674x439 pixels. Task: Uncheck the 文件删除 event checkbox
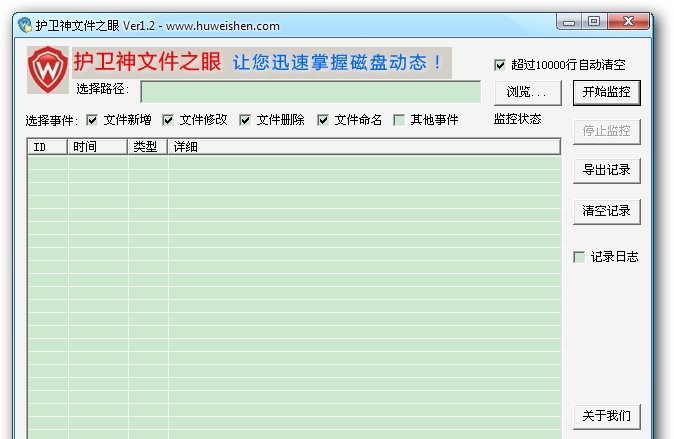245,120
